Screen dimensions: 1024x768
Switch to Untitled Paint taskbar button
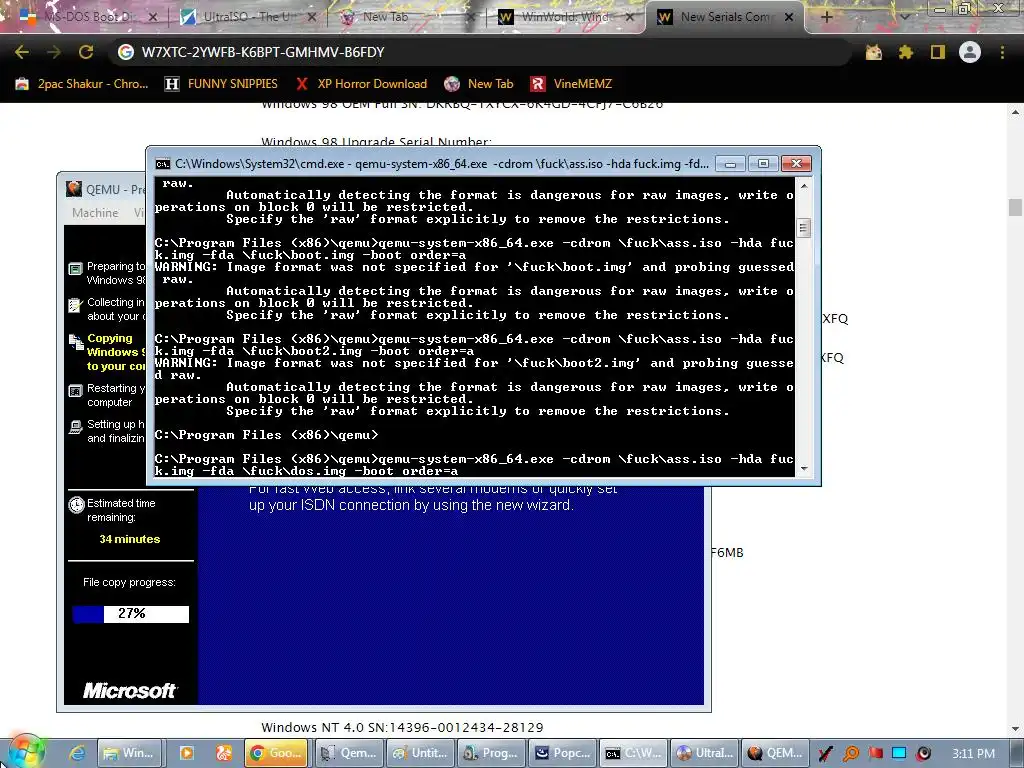421,753
